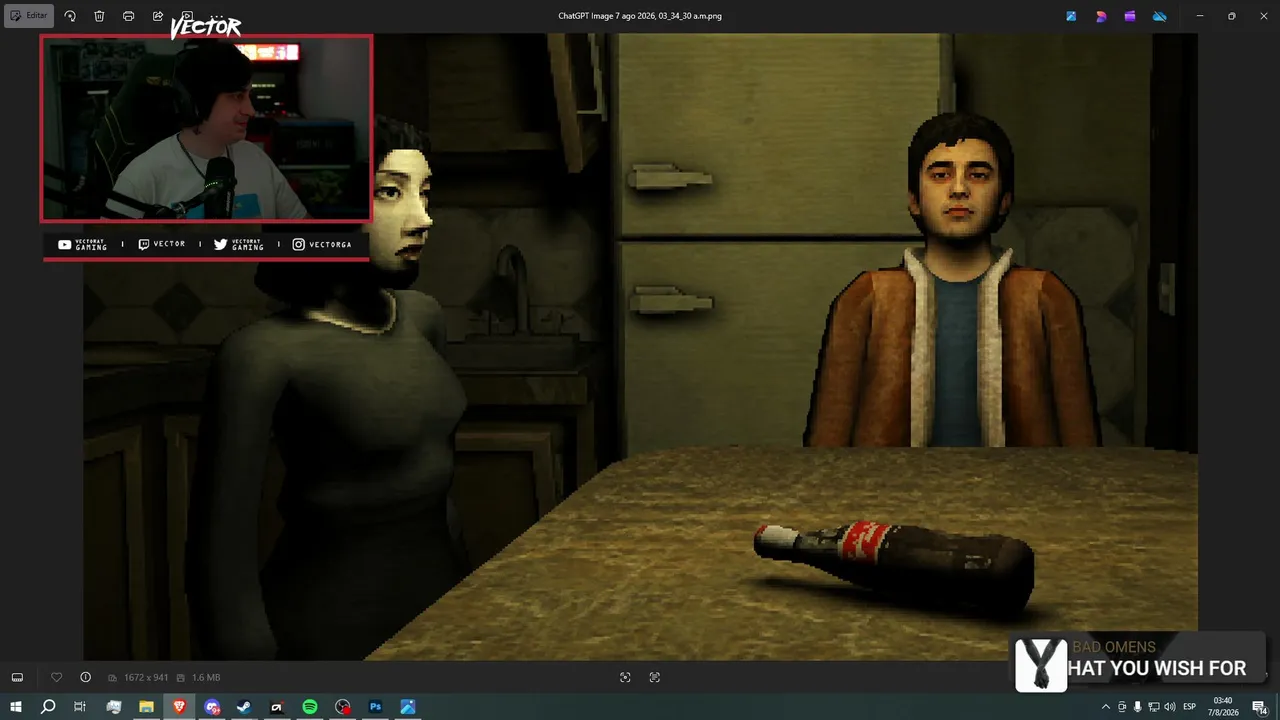This screenshot has height=720, width=1280.
Task: Click the actual size view icon
Action: click(655, 677)
